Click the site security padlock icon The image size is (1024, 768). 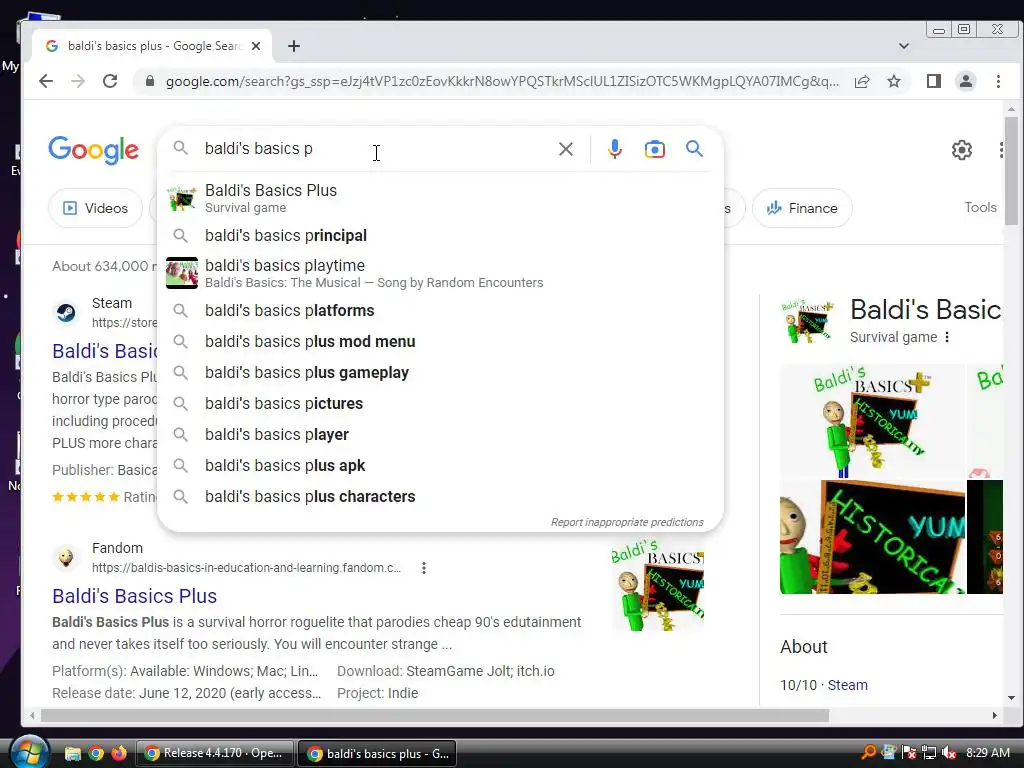[x=150, y=81]
